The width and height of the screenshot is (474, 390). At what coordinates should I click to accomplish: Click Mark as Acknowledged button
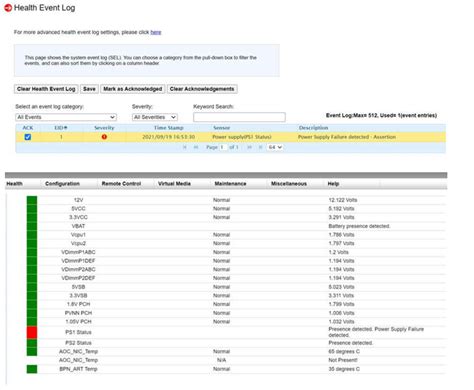(133, 89)
